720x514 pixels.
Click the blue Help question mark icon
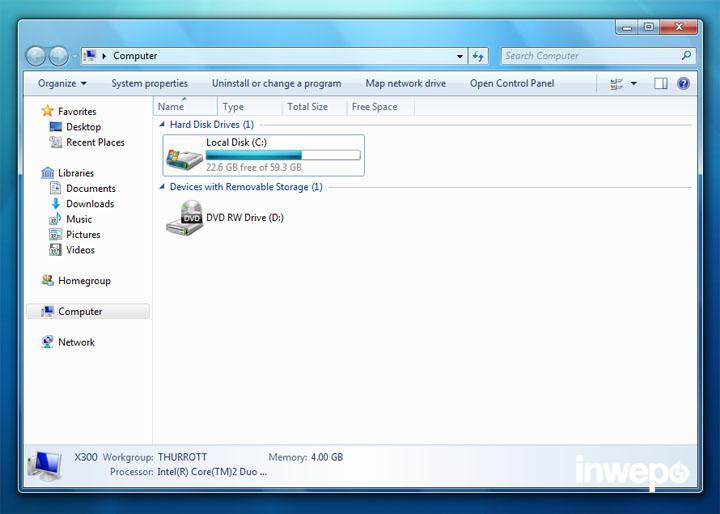click(683, 84)
